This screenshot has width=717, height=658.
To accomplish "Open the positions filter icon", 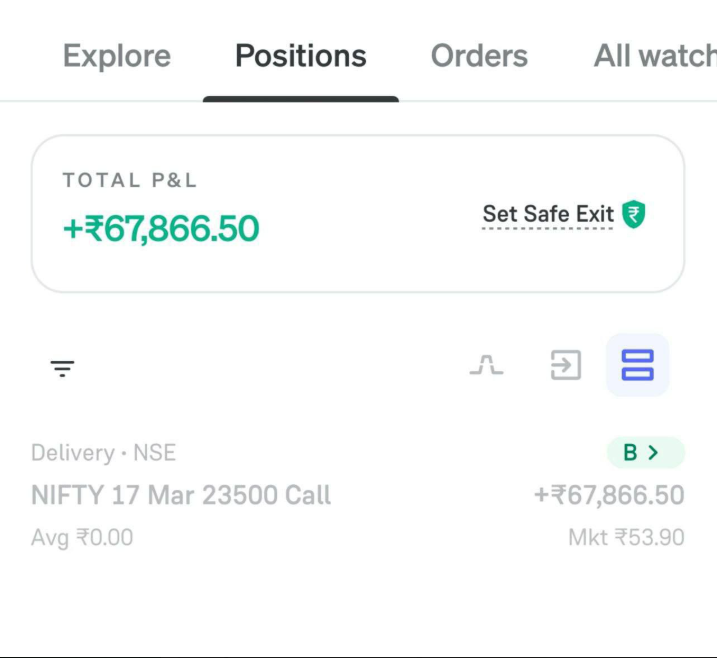I will (x=62, y=368).
